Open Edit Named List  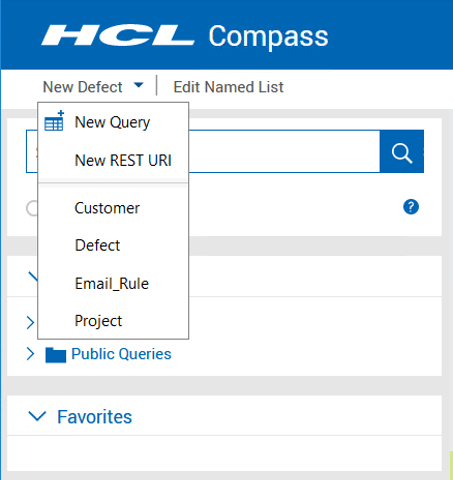(228, 87)
